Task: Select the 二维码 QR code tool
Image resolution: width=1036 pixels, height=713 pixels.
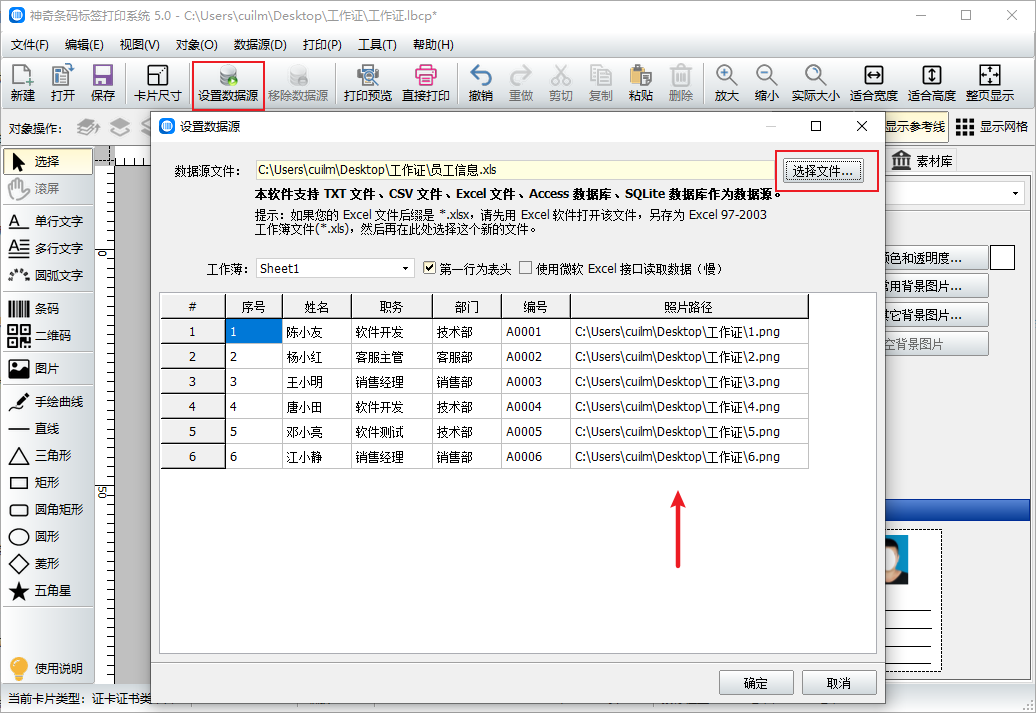Action: (48, 336)
